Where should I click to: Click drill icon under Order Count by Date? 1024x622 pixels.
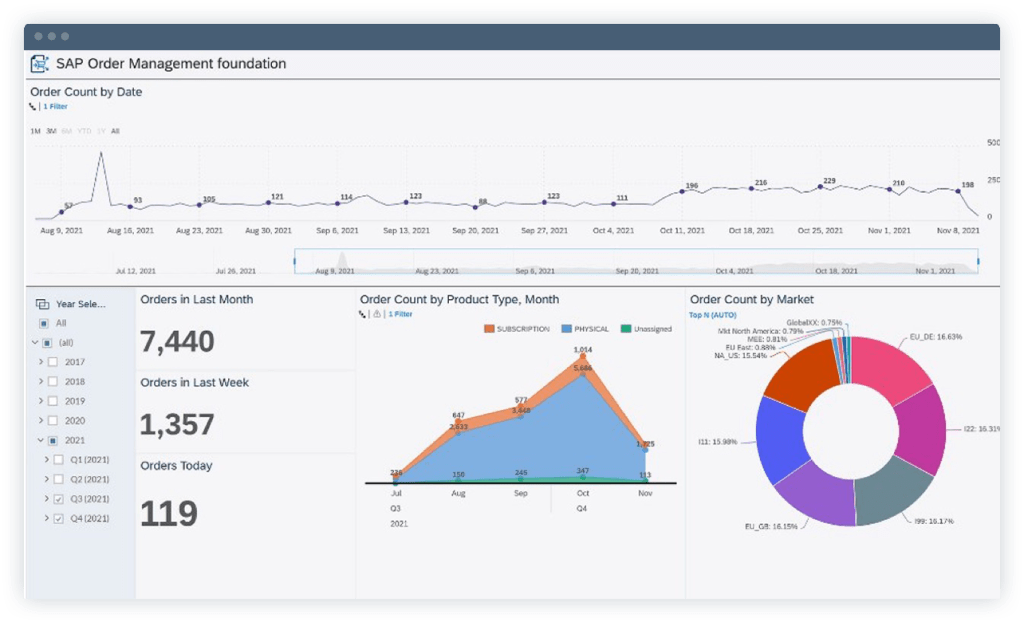[33, 106]
